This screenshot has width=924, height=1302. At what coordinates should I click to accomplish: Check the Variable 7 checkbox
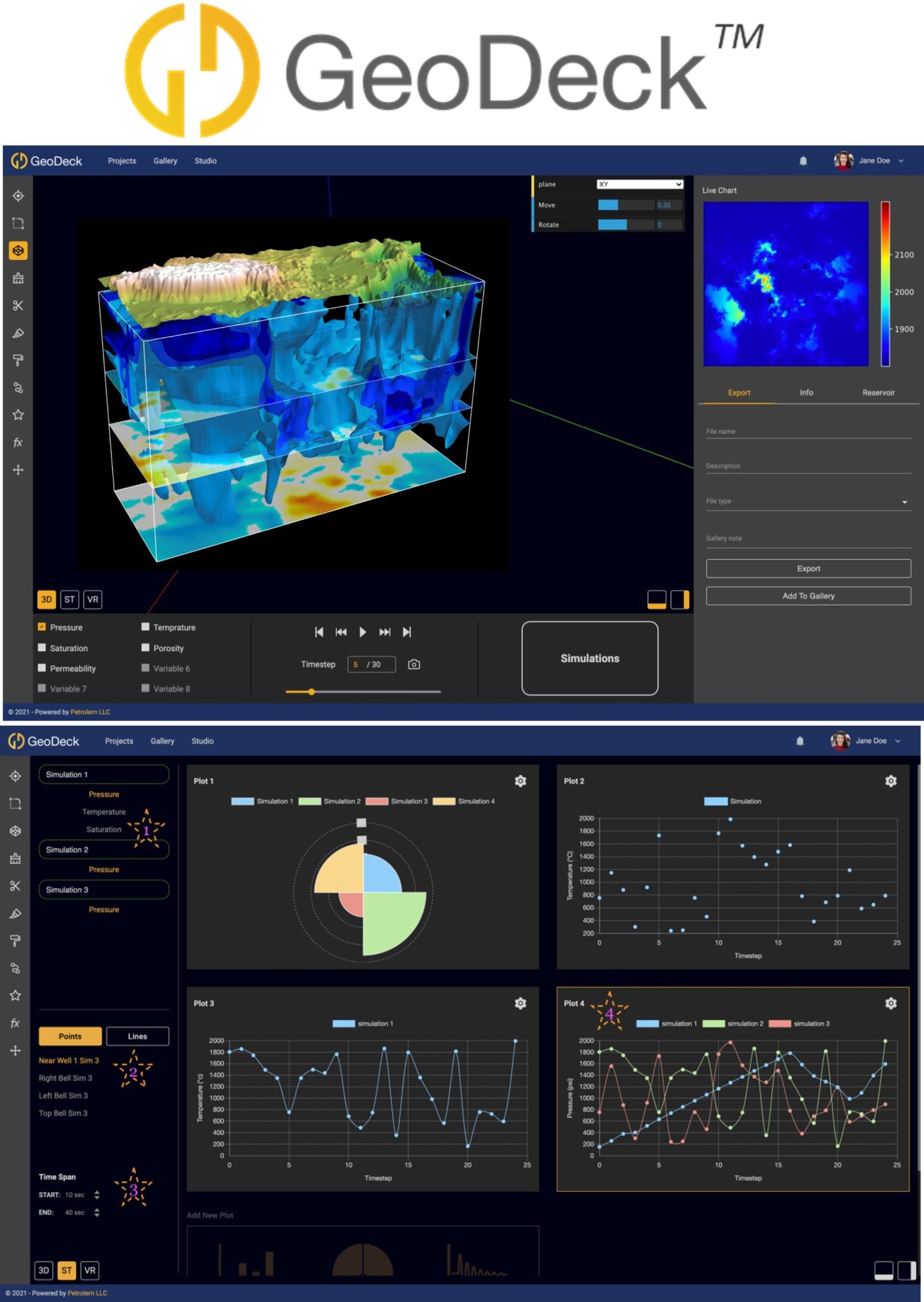coord(42,688)
